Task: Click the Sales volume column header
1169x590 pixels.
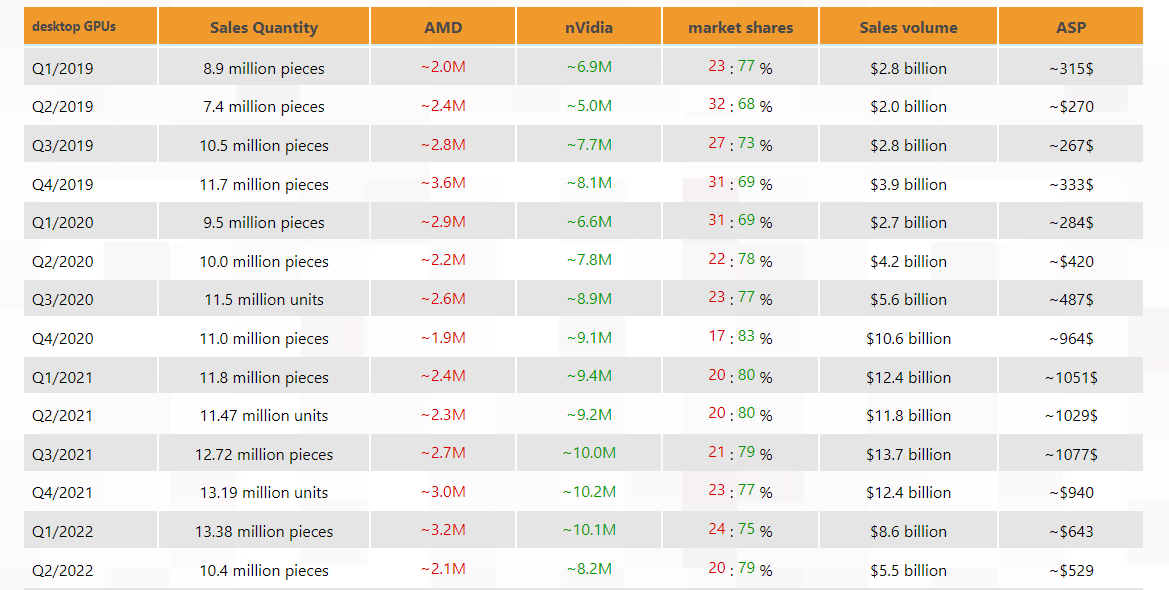Action: pos(908,28)
